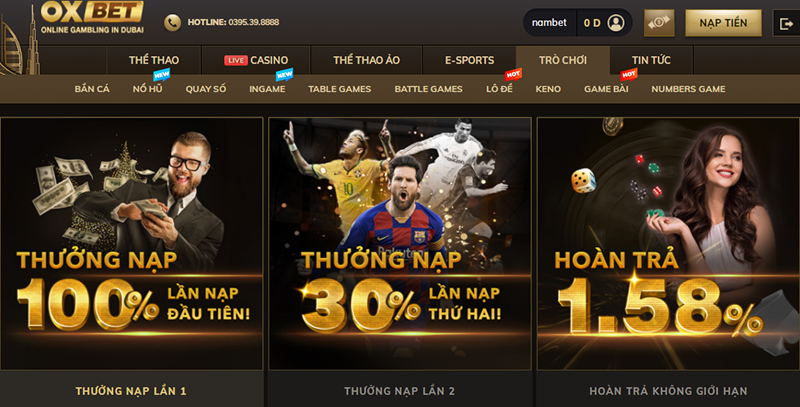Open the Numbers Game category

pos(688,89)
